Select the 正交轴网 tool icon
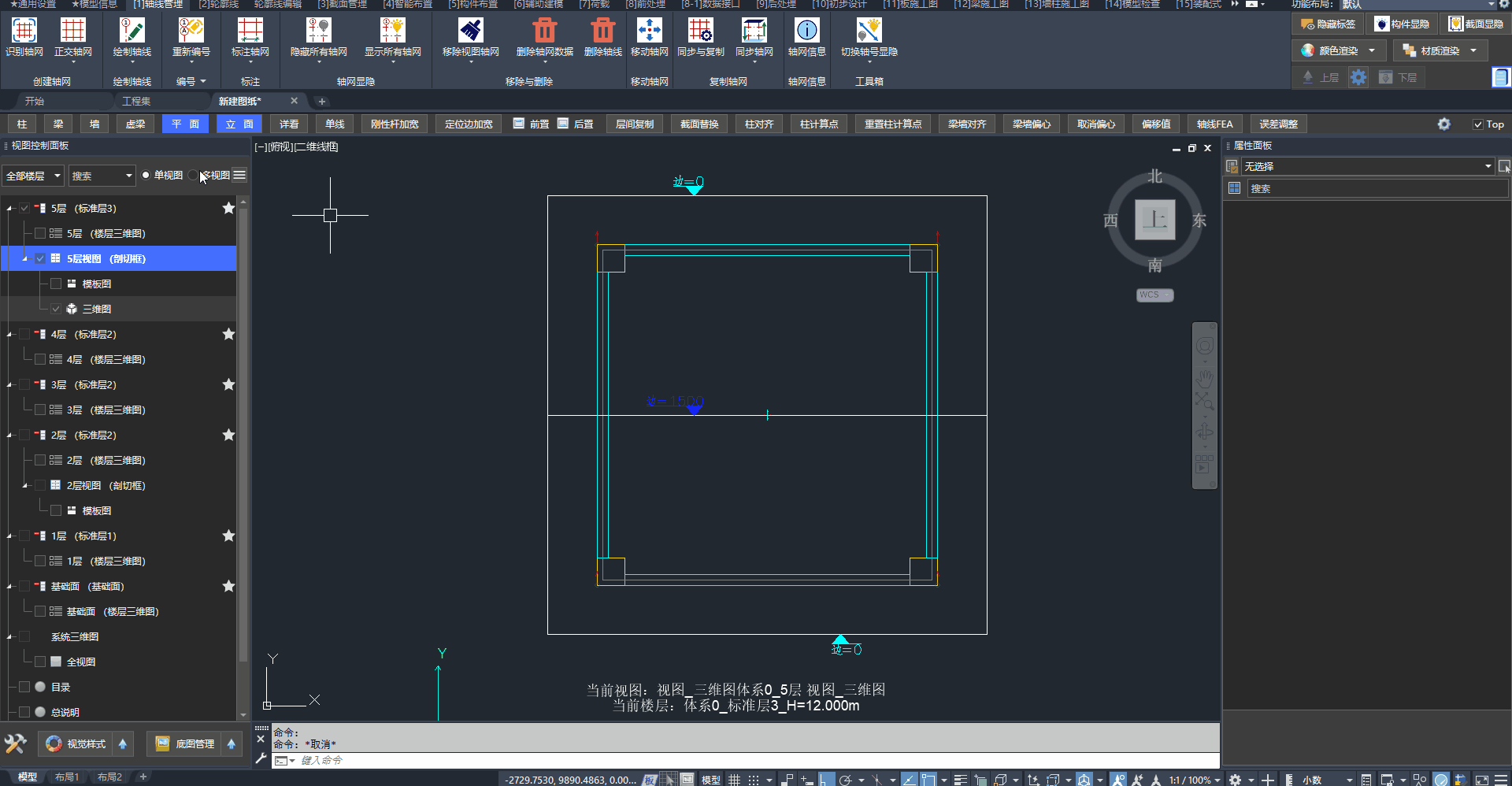This screenshot has width=1512, height=786. coord(72,32)
